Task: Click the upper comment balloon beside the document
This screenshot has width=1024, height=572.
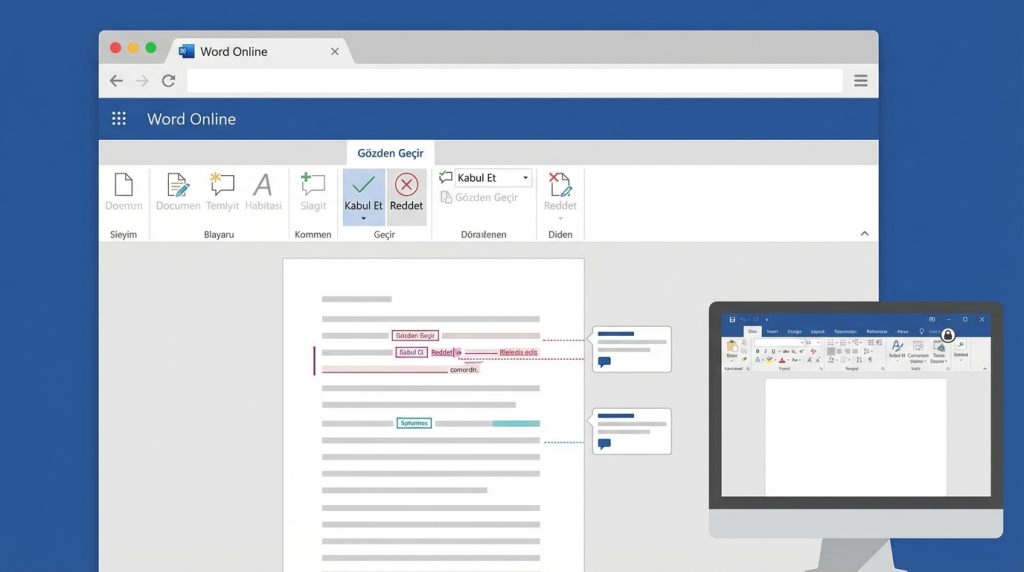Action: click(x=631, y=349)
